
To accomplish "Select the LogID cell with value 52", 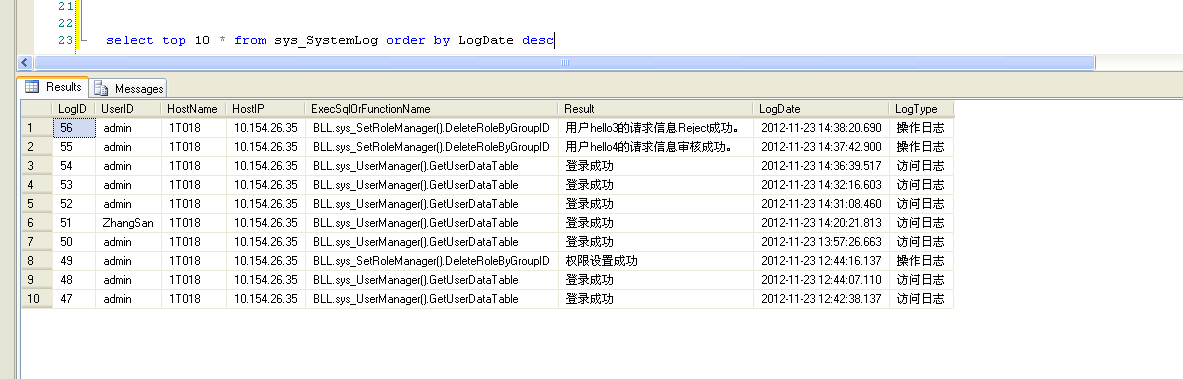I will [74, 203].
